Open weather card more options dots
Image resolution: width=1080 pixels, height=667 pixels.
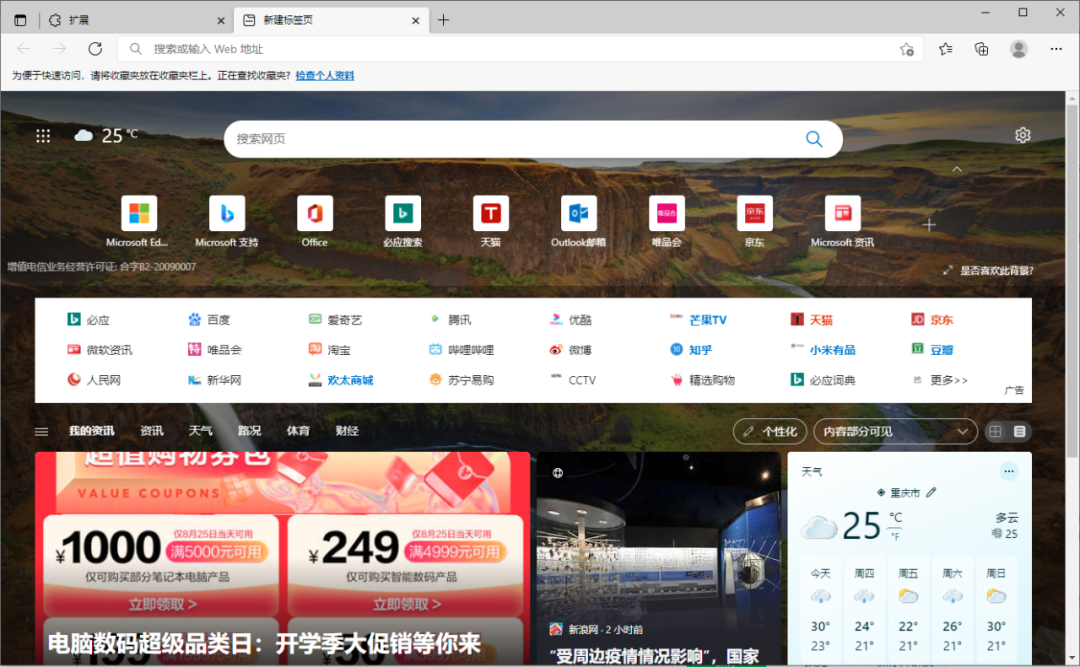click(x=1009, y=471)
